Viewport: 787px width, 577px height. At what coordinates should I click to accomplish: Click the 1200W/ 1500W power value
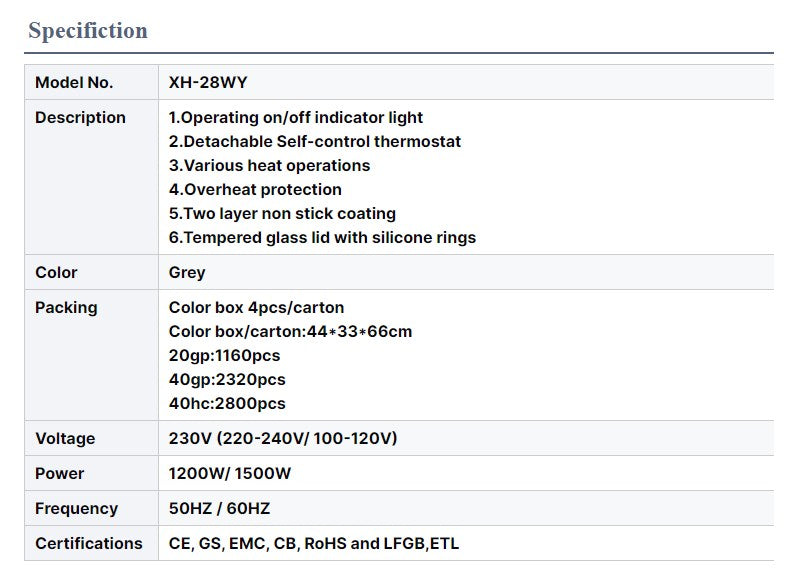pos(229,474)
